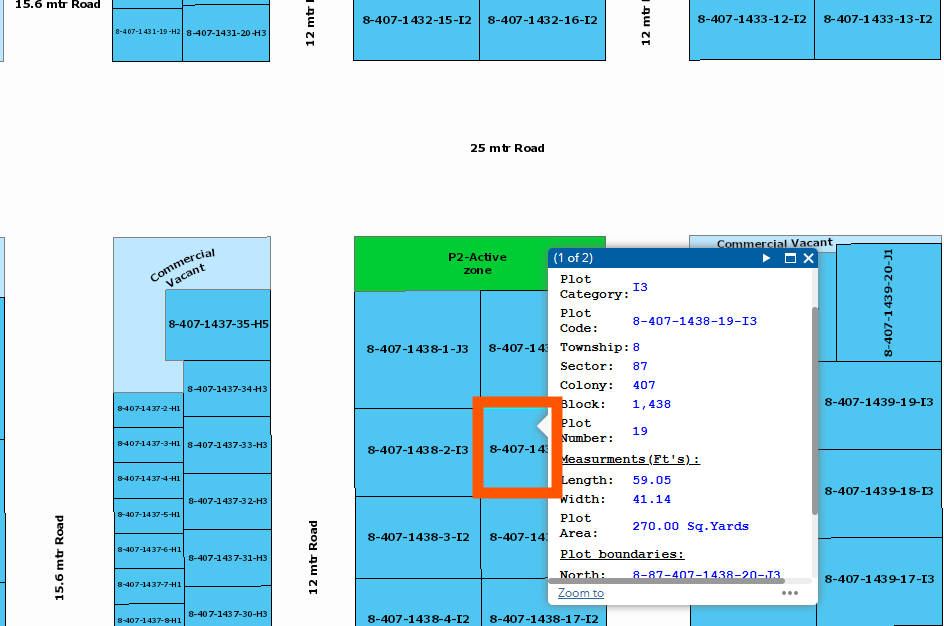Click the 25 mtr Road label area

[x=506, y=147]
